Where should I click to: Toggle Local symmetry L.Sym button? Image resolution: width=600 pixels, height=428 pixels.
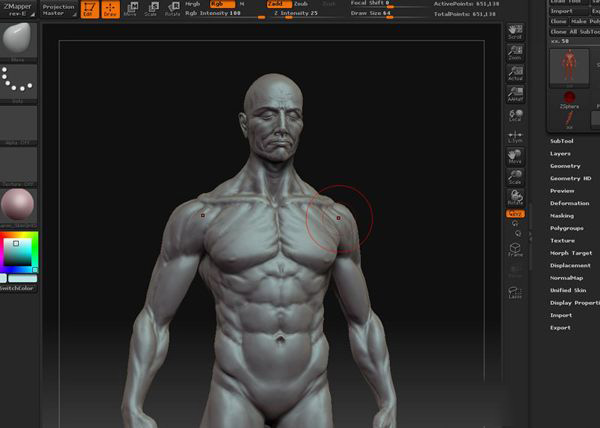click(515, 136)
